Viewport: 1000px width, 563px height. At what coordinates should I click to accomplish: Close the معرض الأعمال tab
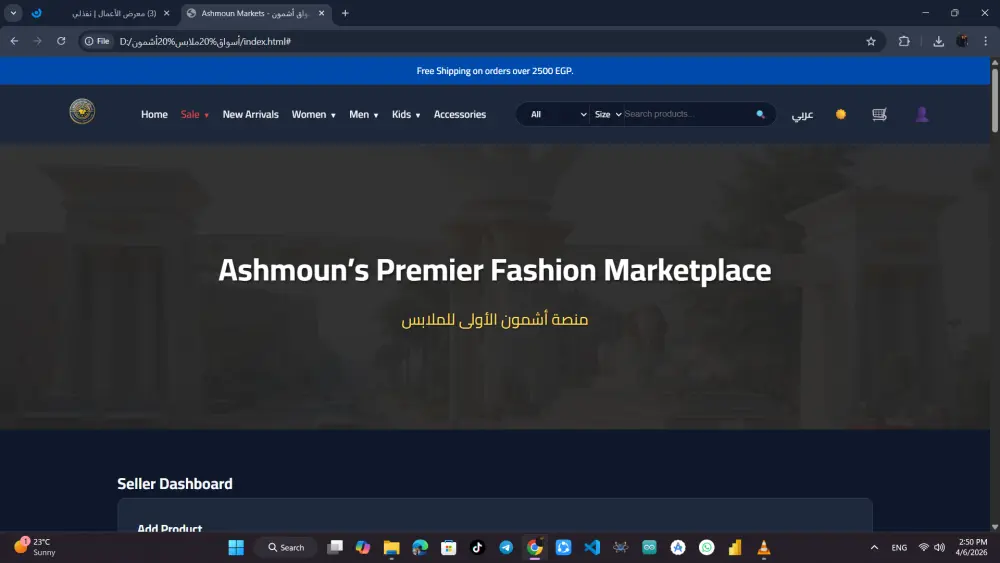(x=166, y=13)
